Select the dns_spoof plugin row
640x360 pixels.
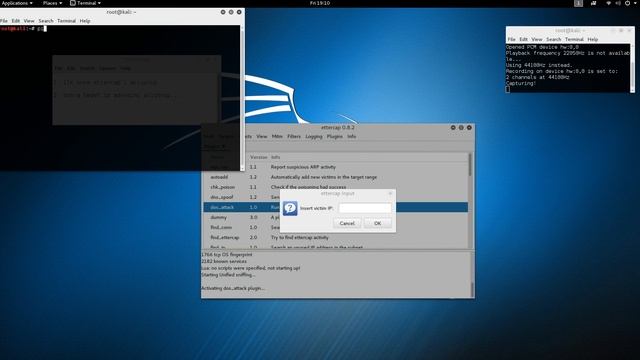coord(336,197)
